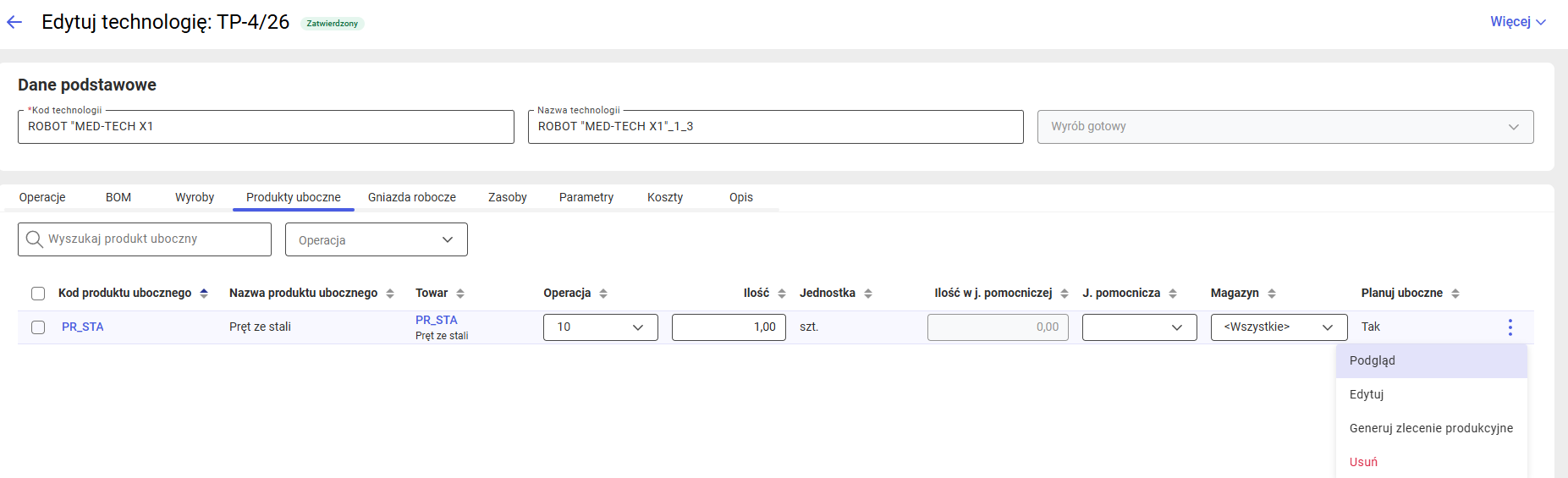Image resolution: width=1568 pixels, height=478 pixels.
Task: Click the back arrow icon
Action: [14, 23]
